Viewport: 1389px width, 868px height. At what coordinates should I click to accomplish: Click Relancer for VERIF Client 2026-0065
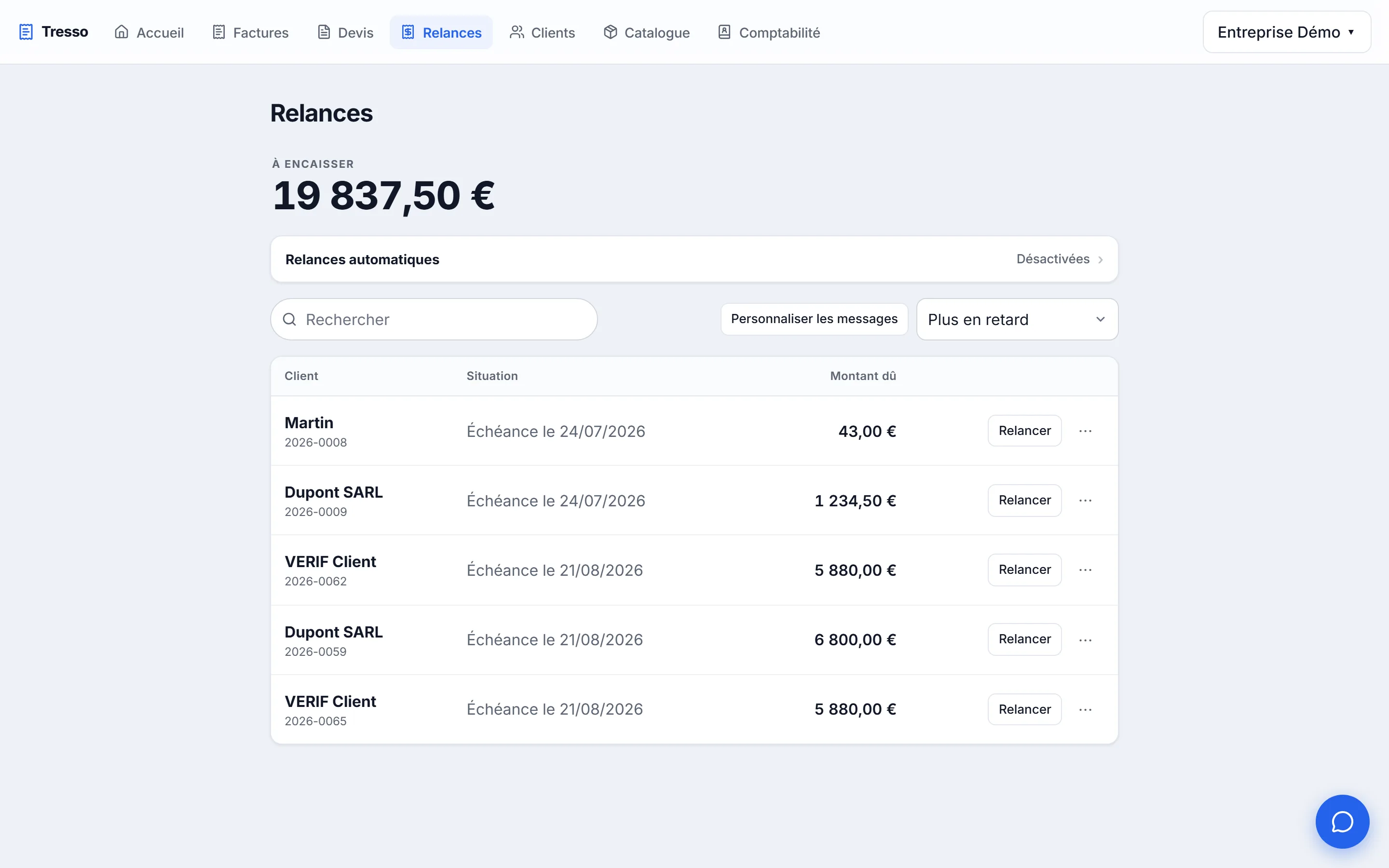(1024, 709)
